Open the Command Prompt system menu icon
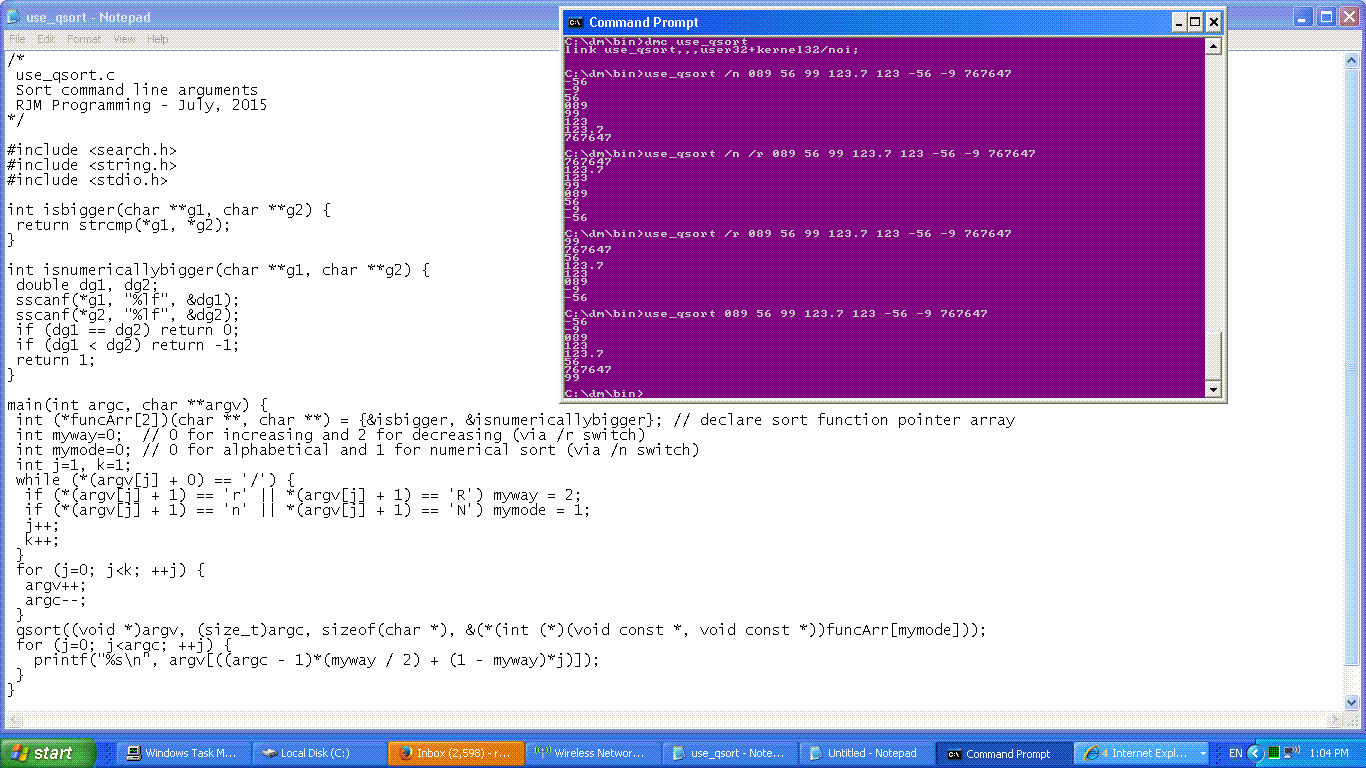Screen dimensions: 1366x768 point(575,22)
